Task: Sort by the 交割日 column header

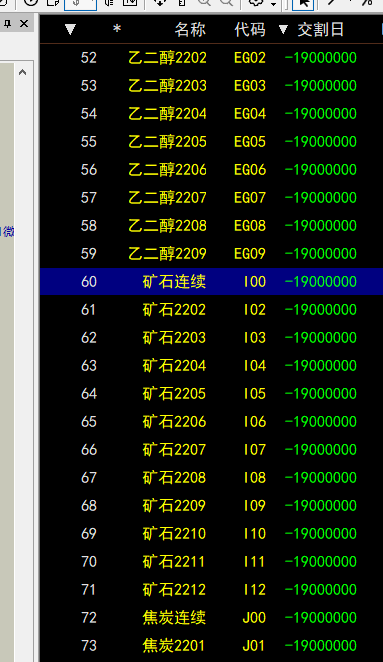Action: click(x=321, y=30)
